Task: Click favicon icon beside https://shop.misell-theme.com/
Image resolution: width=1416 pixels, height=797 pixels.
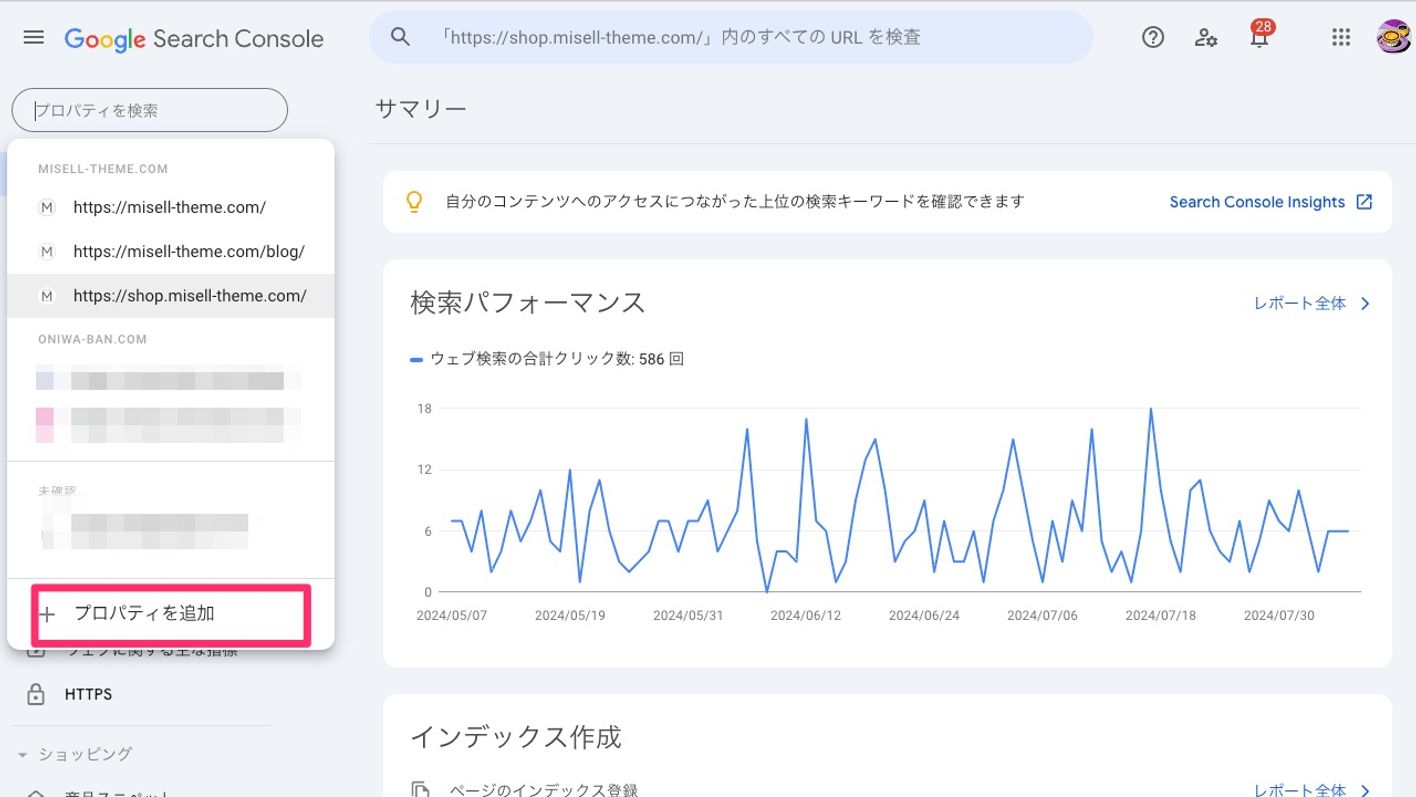Action: 46,296
